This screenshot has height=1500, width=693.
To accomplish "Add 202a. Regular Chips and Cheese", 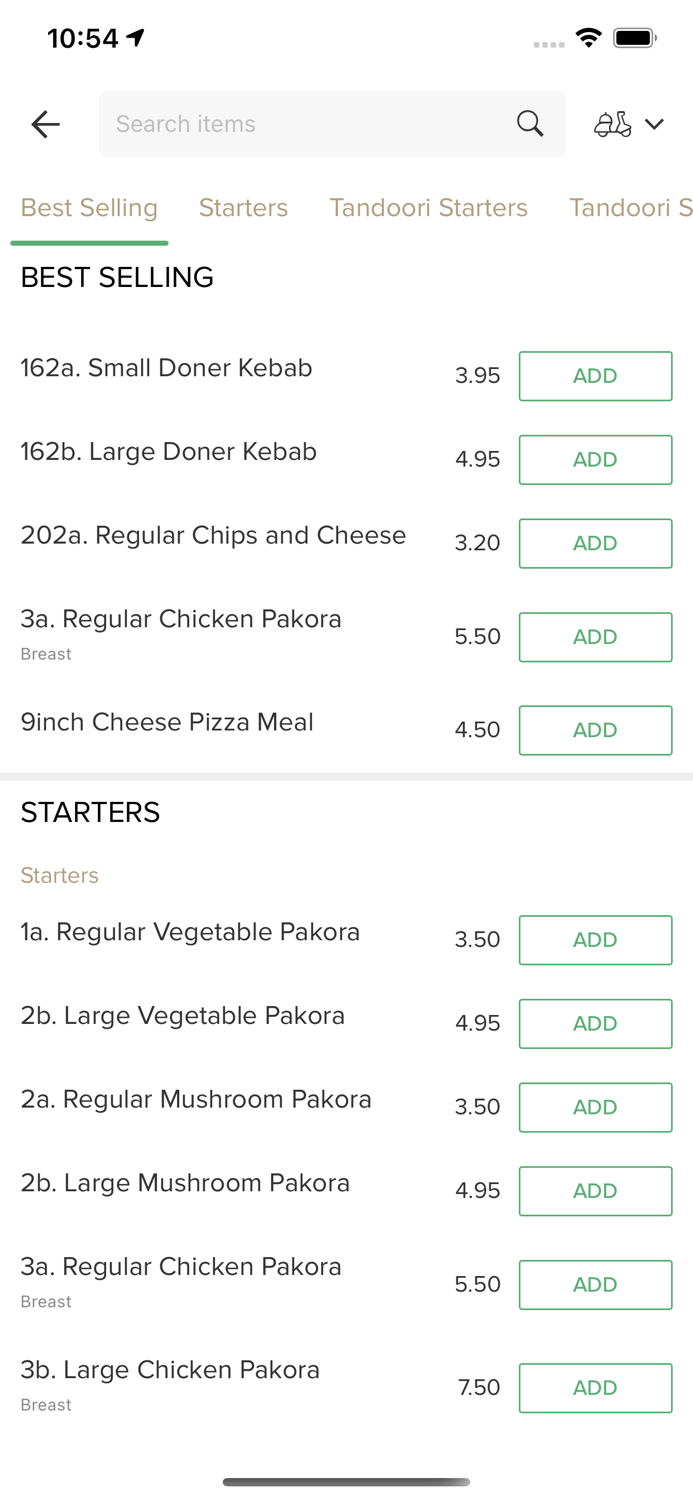I will 595,543.
